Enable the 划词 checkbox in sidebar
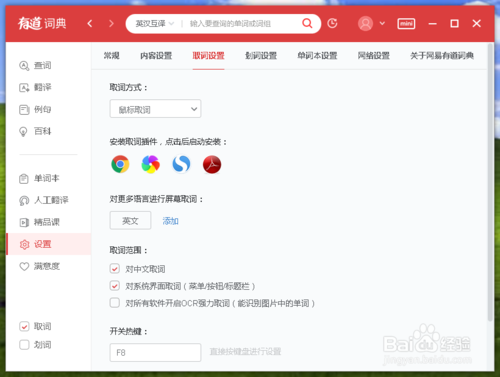 (x=24, y=345)
